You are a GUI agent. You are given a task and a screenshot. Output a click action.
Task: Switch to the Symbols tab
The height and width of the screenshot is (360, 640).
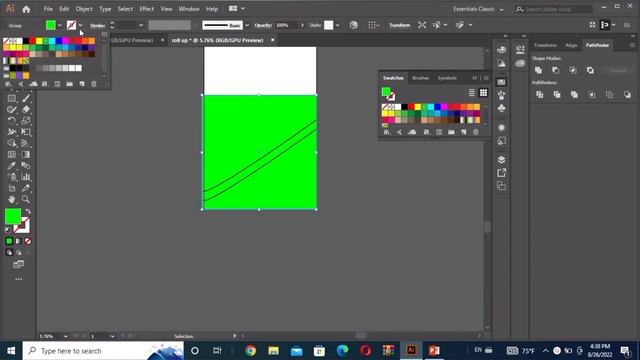pyautogui.click(x=447, y=78)
